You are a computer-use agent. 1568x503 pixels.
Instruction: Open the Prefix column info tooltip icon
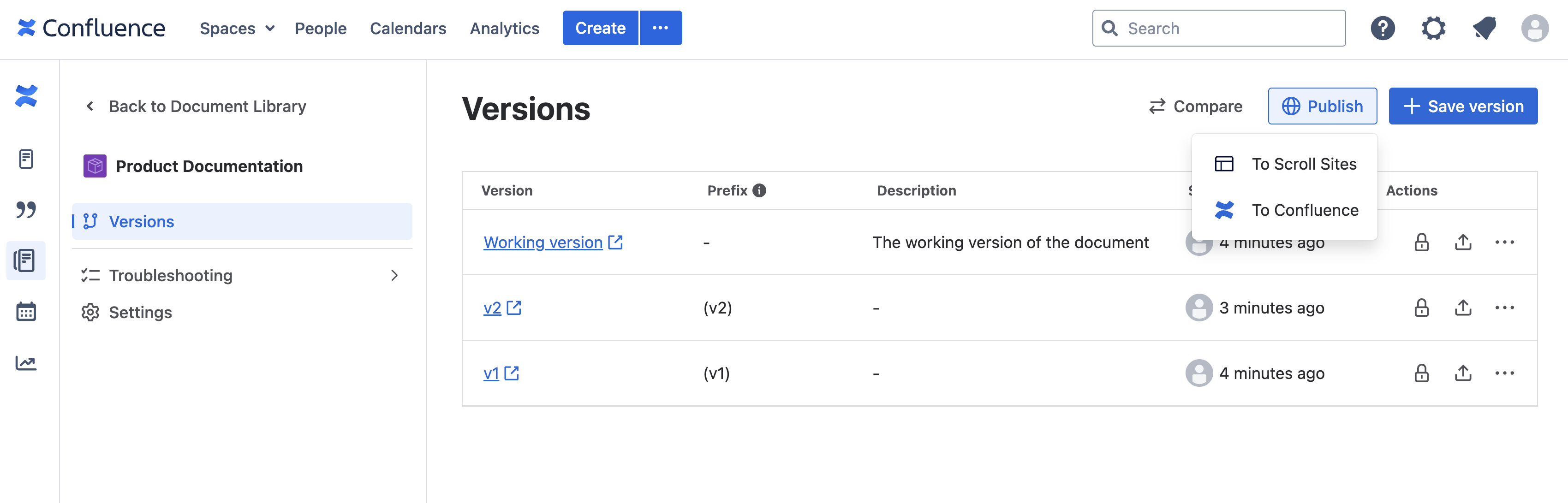[759, 190]
